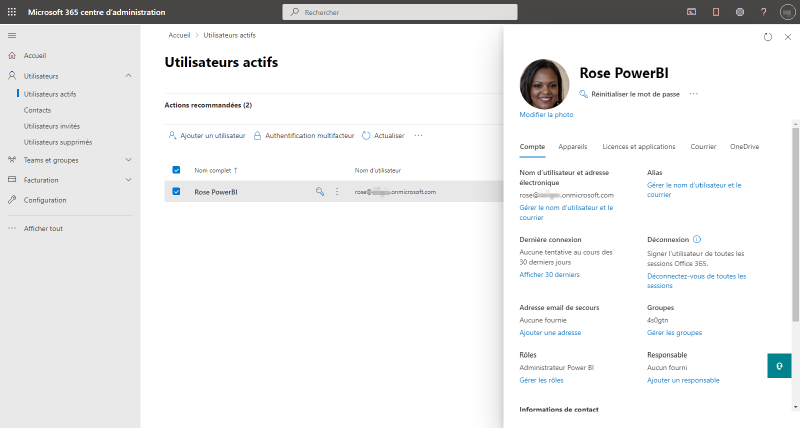The image size is (800, 428).
Task: Click Modifier la photo link
Action: click(546, 115)
